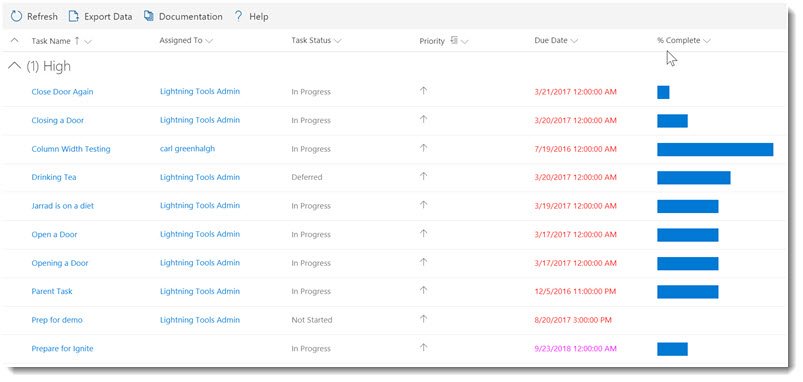This screenshot has width=803, height=382.
Task: Click due date 7/19/2016 12:00:00 AM
Action: [576, 149]
